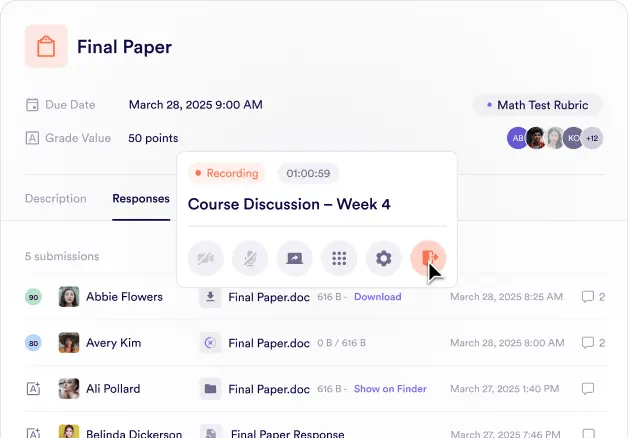The width and height of the screenshot is (628, 438).
Task: Click the Download link for Abbie's paper
Action: [378, 297]
